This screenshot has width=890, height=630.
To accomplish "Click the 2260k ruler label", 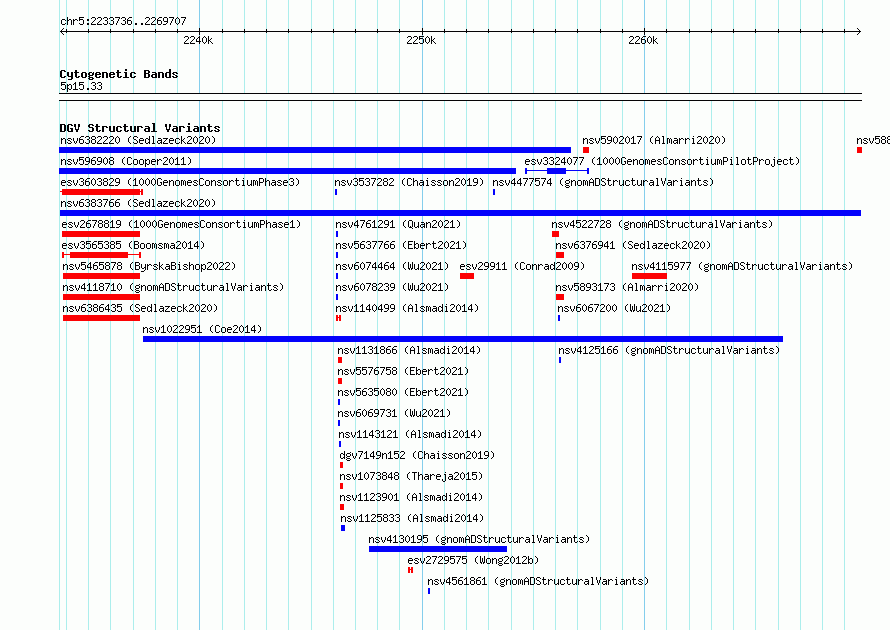I will pyautogui.click(x=643, y=40).
